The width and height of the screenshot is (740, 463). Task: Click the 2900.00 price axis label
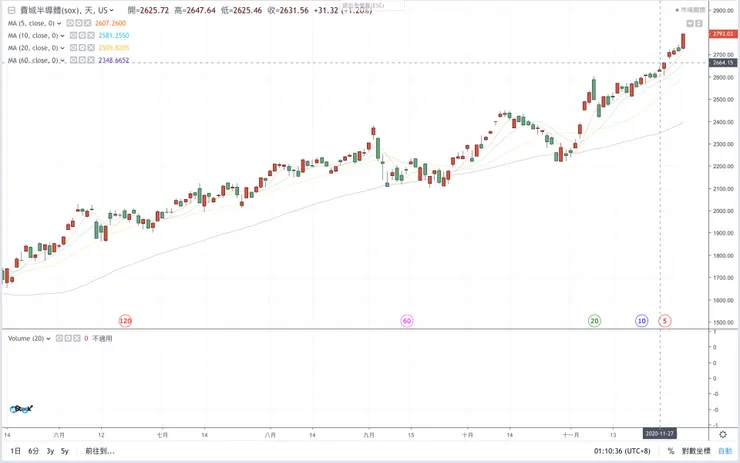point(724,10)
